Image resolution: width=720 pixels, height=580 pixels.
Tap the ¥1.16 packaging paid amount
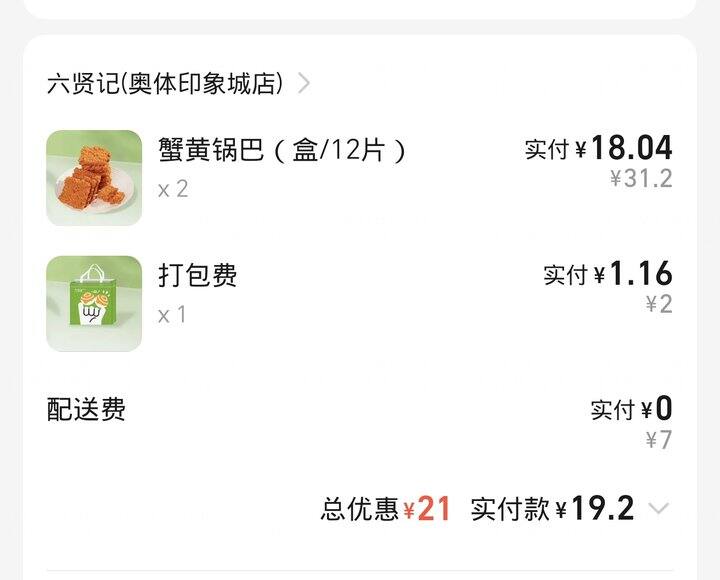tap(640, 274)
